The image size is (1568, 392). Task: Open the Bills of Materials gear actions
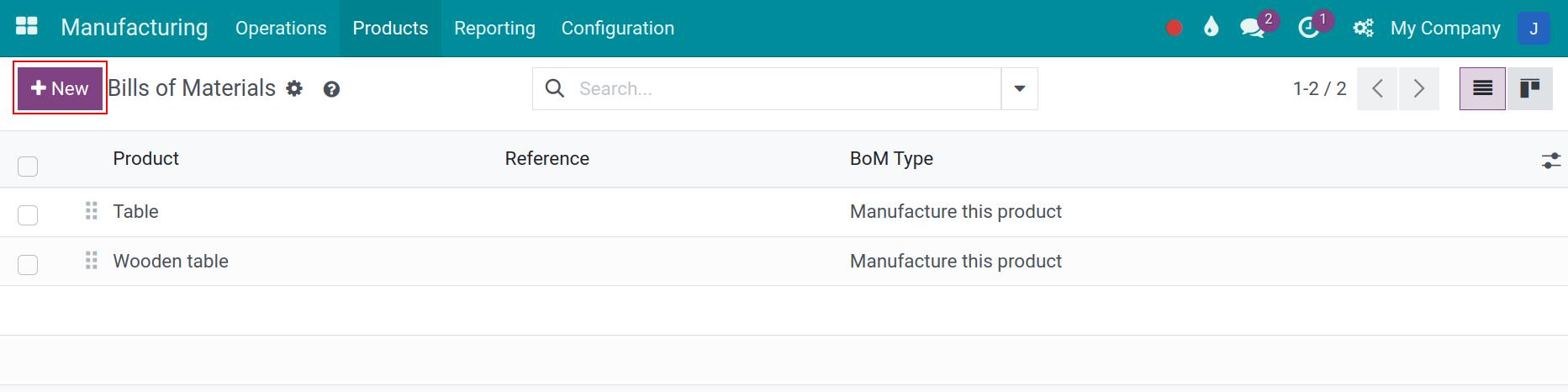[294, 88]
